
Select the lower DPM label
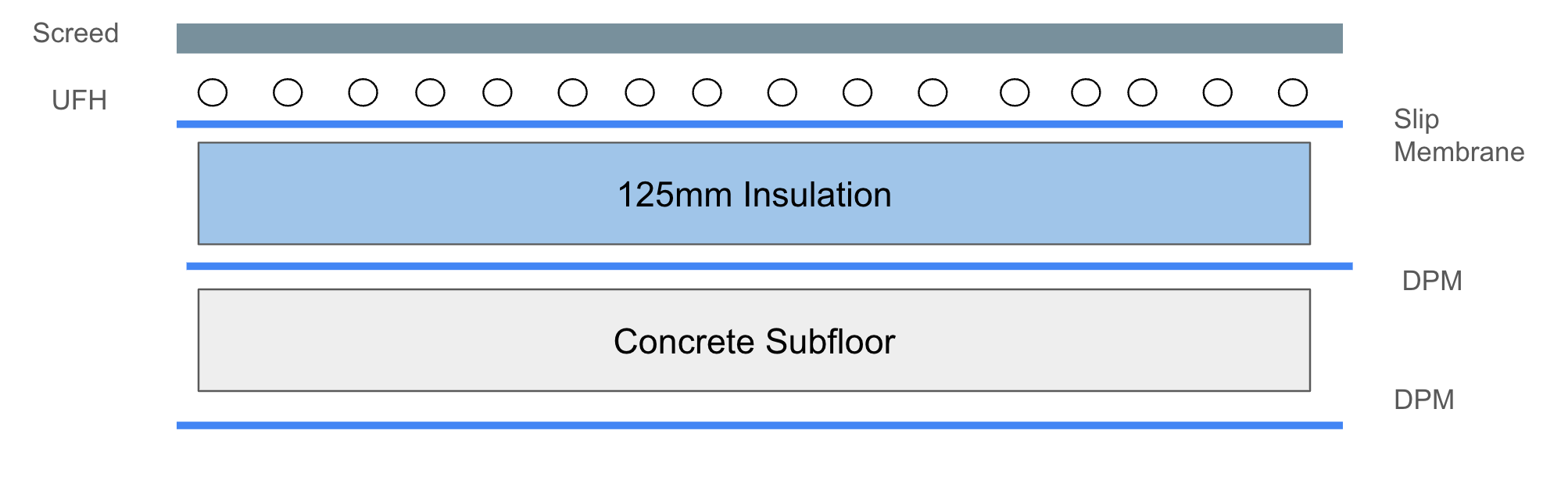1424,400
